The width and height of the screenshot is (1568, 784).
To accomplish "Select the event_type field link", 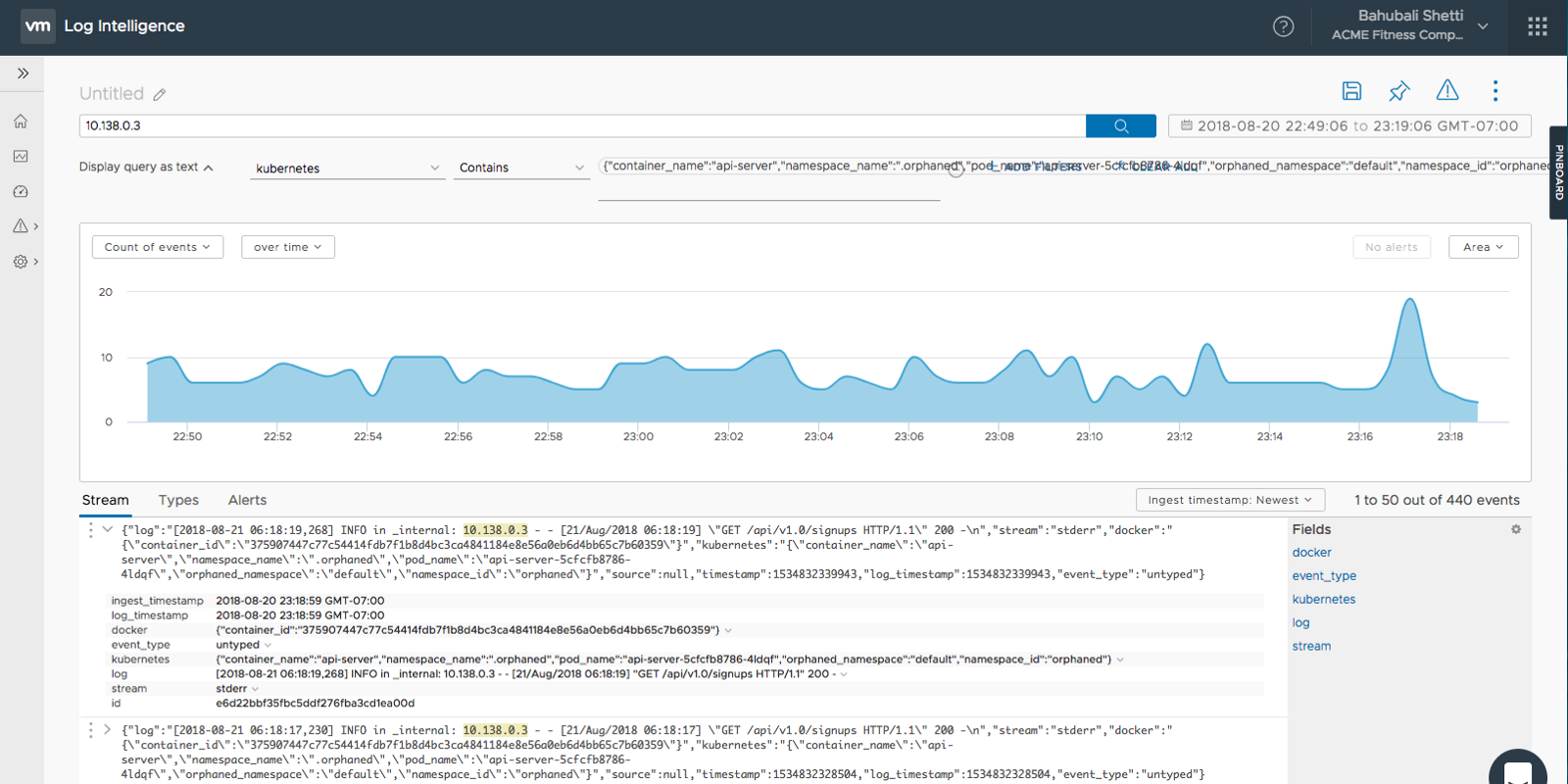I will tap(1324, 576).
